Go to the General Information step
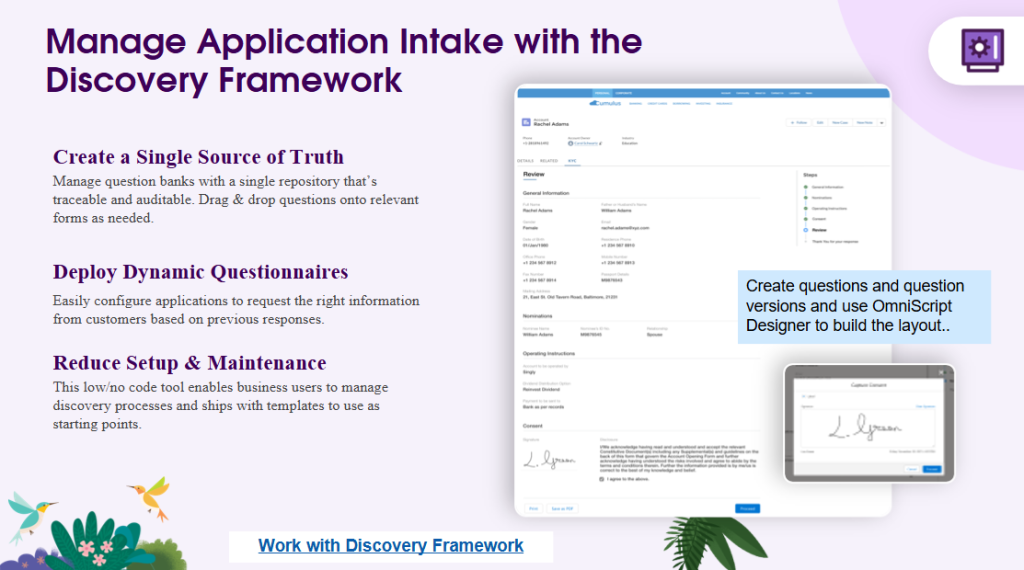 tap(827, 187)
